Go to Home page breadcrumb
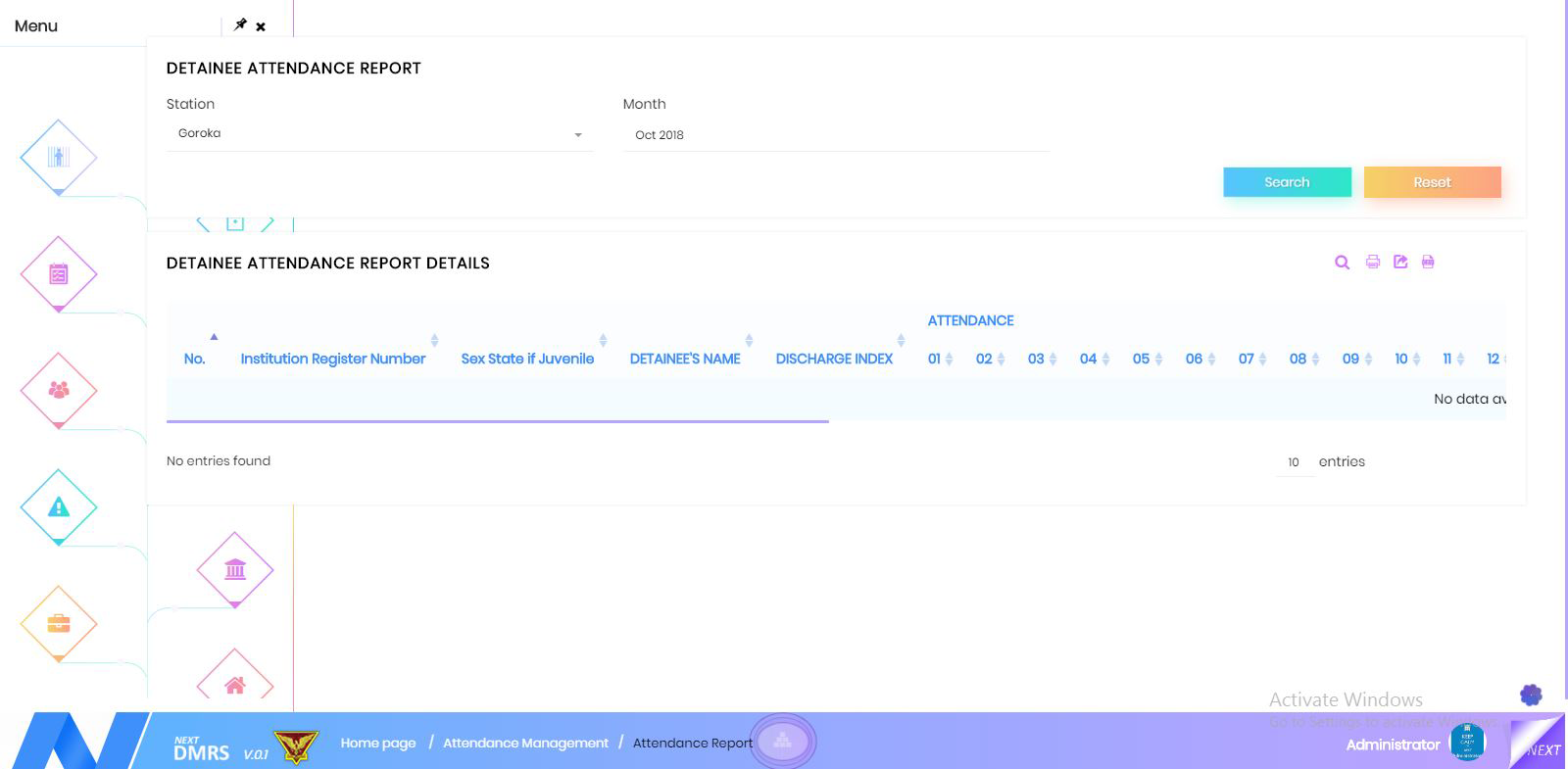Screen dimensions: 1568x769 378,743
